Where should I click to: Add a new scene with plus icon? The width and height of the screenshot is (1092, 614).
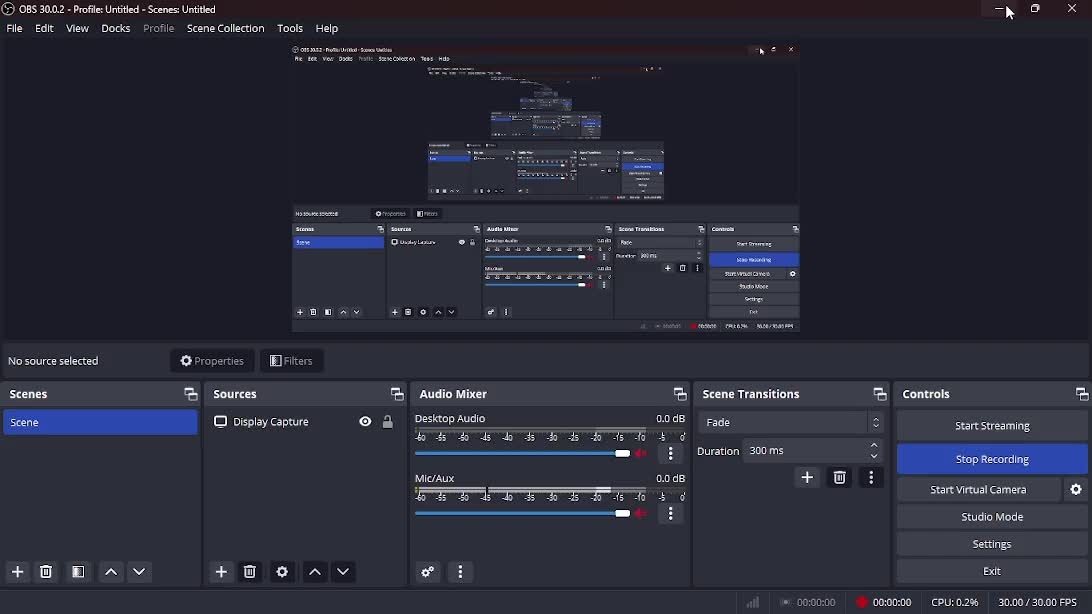17,572
